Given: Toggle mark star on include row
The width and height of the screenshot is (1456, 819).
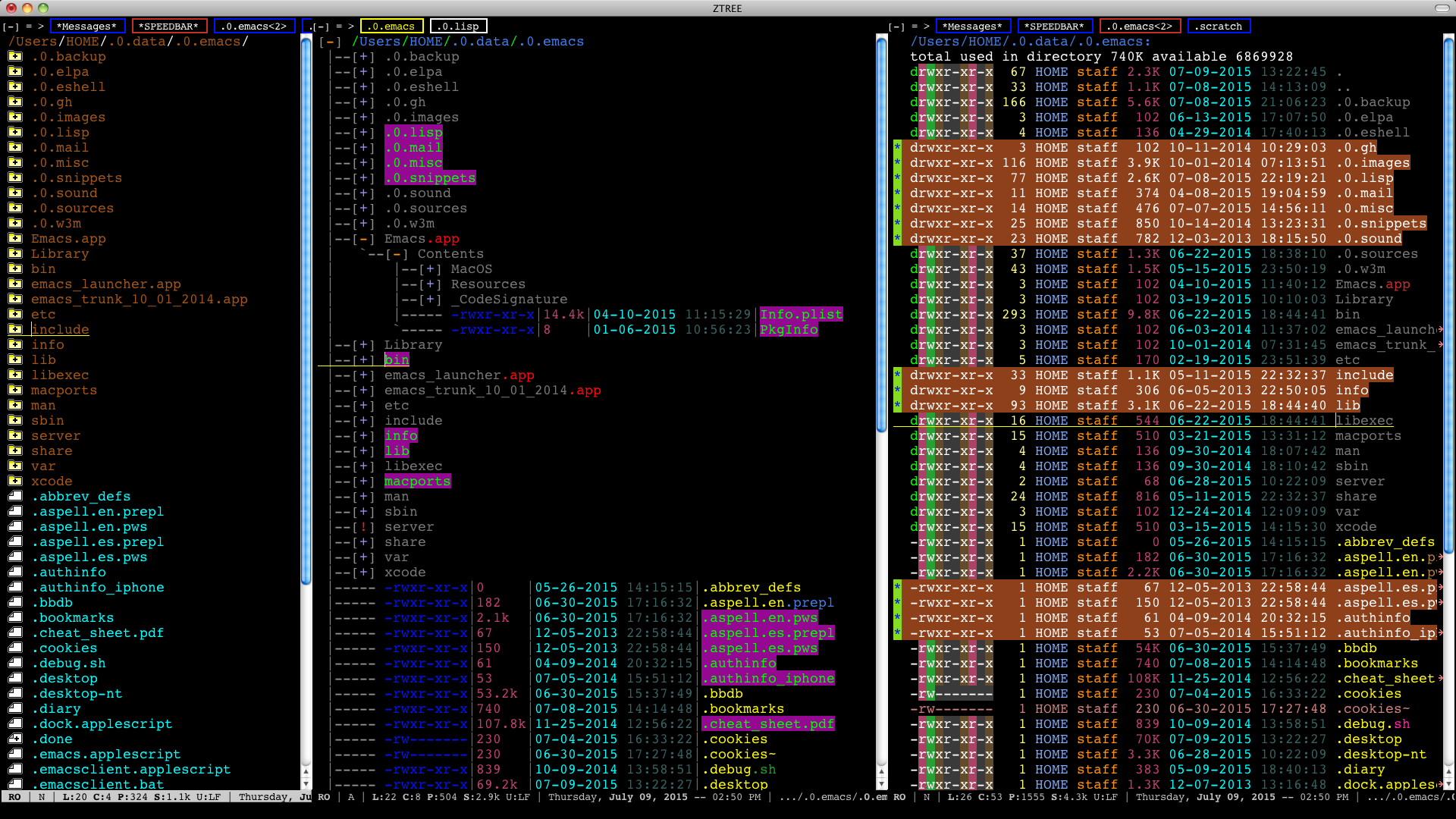Looking at the screenshot, I should point(898,375).
